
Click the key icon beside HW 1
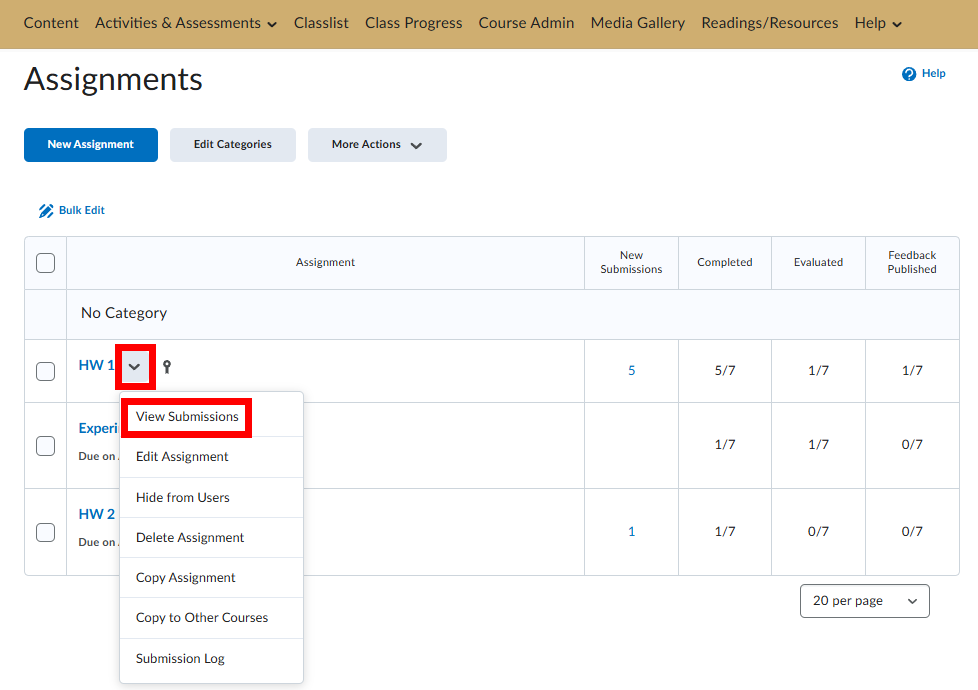[x=167, y=367]
